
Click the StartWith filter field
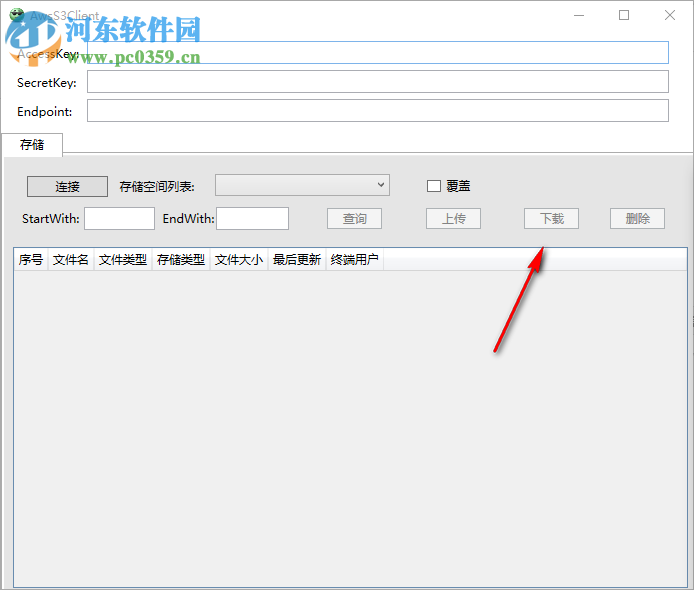point(120,219)
